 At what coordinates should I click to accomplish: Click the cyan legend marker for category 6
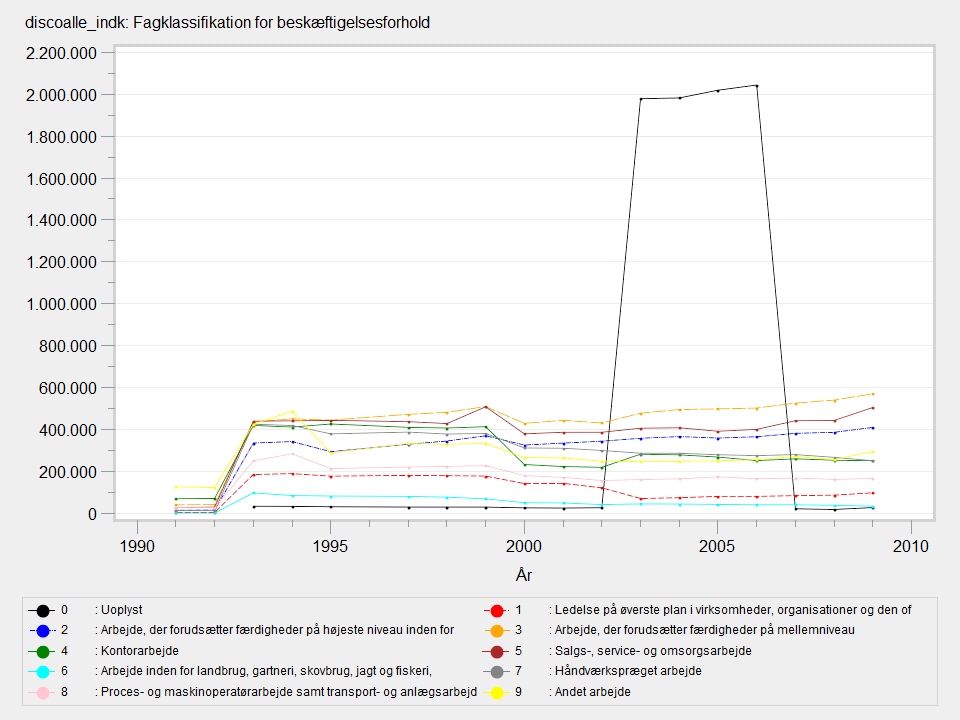(x=41, y=671)
